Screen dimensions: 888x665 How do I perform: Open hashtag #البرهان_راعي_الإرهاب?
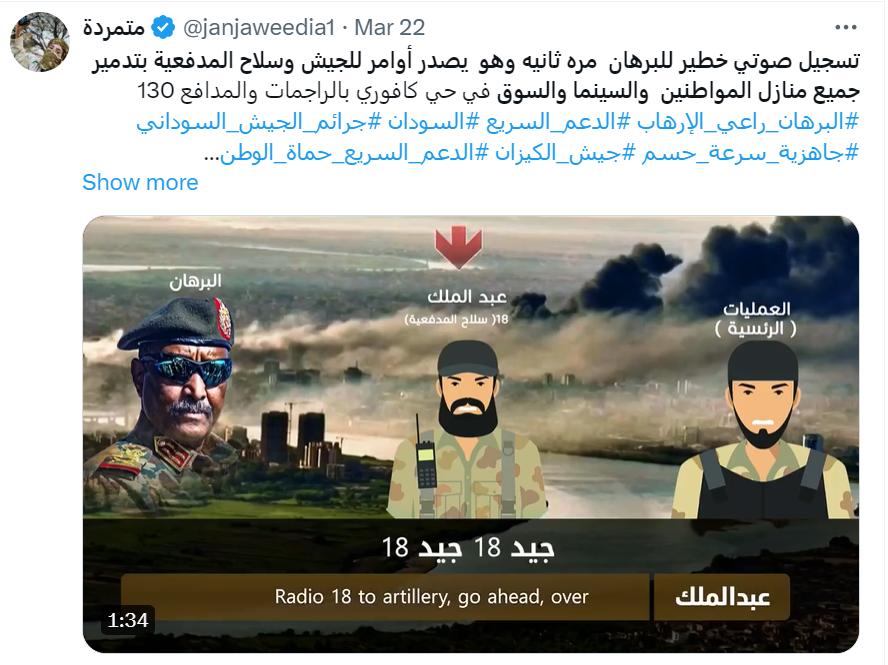pyautogui.click(x=748, y=121)
